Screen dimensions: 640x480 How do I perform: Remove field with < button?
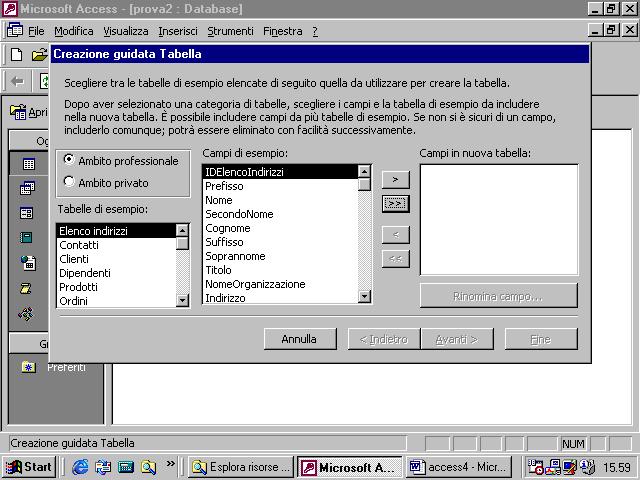coord(395,235)
